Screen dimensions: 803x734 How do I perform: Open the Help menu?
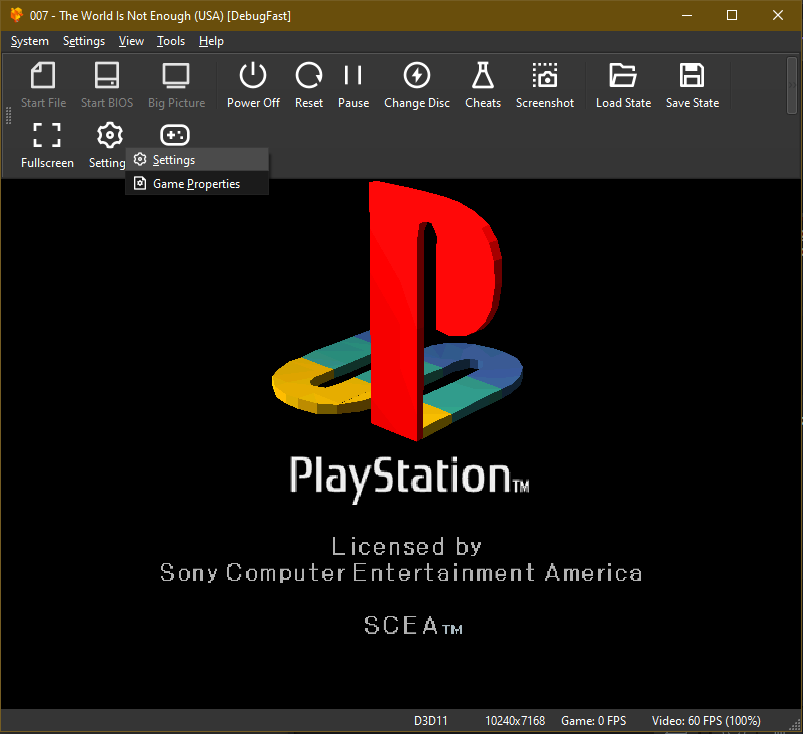pyautogui.click(x=211, y=41)
